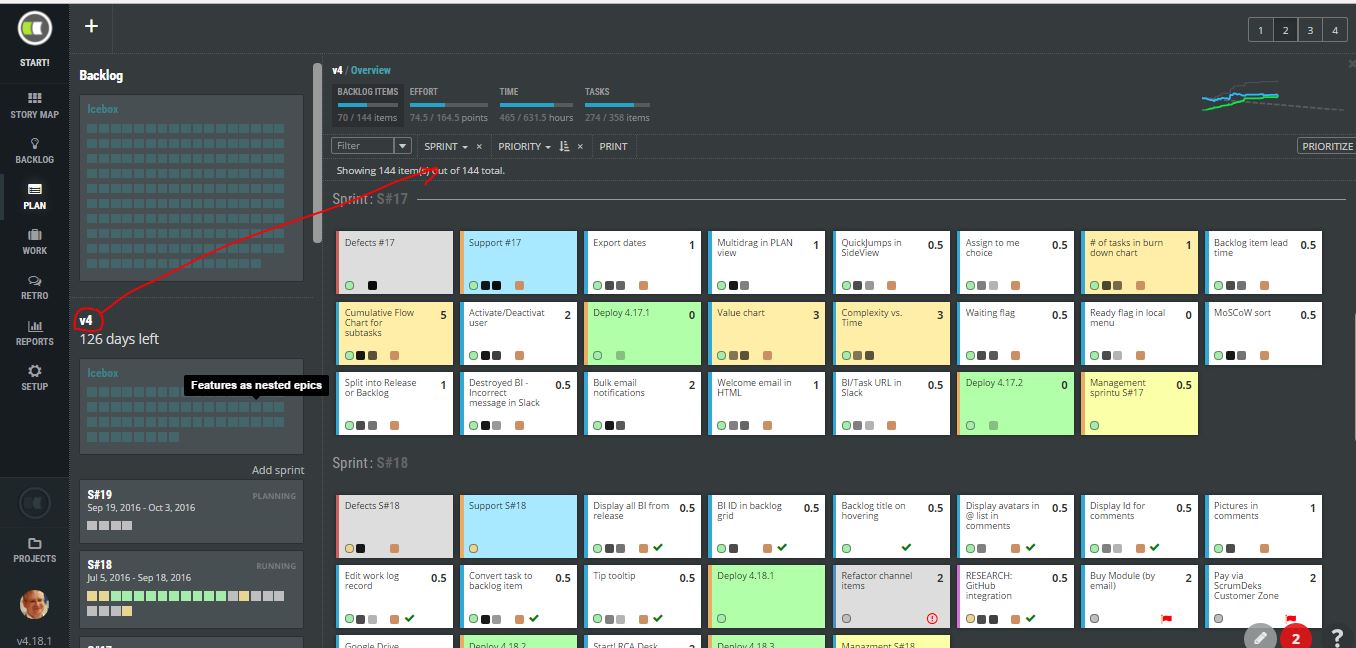Open the Deploy 4.17.1 card
1356x648 pixels.
(642, 333)
